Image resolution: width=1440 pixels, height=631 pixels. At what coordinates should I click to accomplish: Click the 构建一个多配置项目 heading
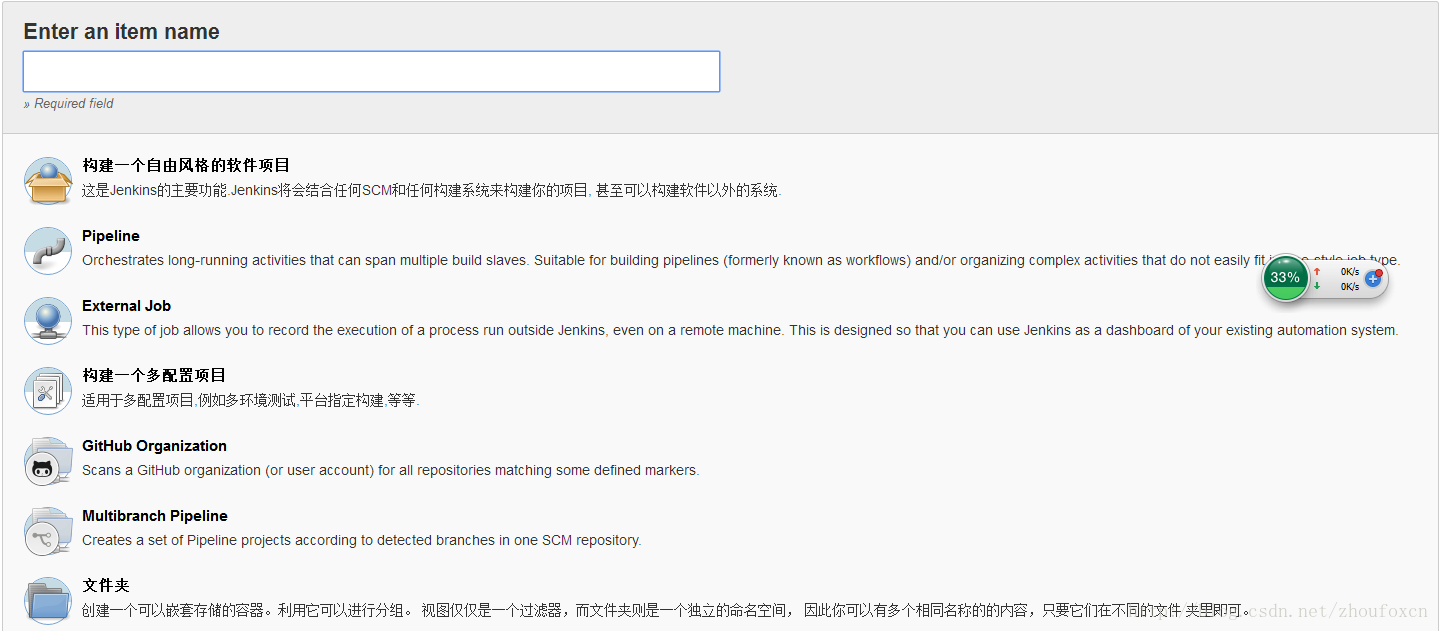[154, 376]
